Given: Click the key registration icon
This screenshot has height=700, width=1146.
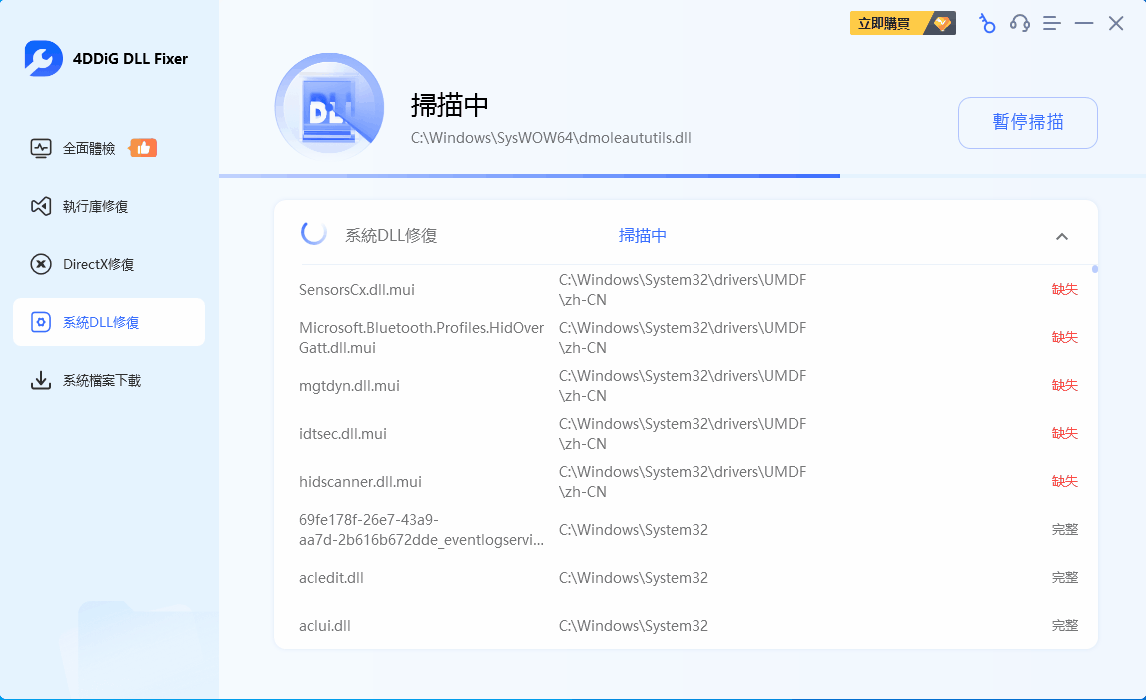Looking at the screenshot, I should tap(987, 24).
